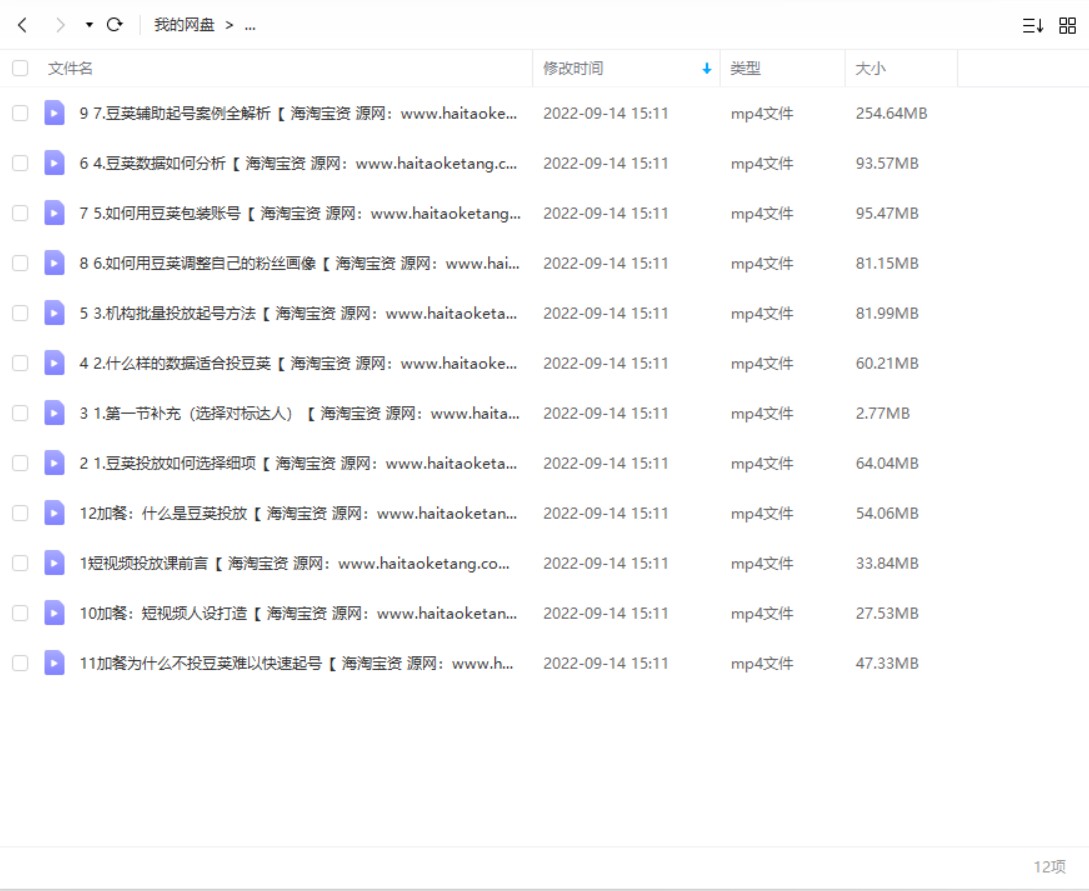Check the box for 6 4.豆荚数据如何分析
Screen dimensions: 1089x891
coord(20,163)
